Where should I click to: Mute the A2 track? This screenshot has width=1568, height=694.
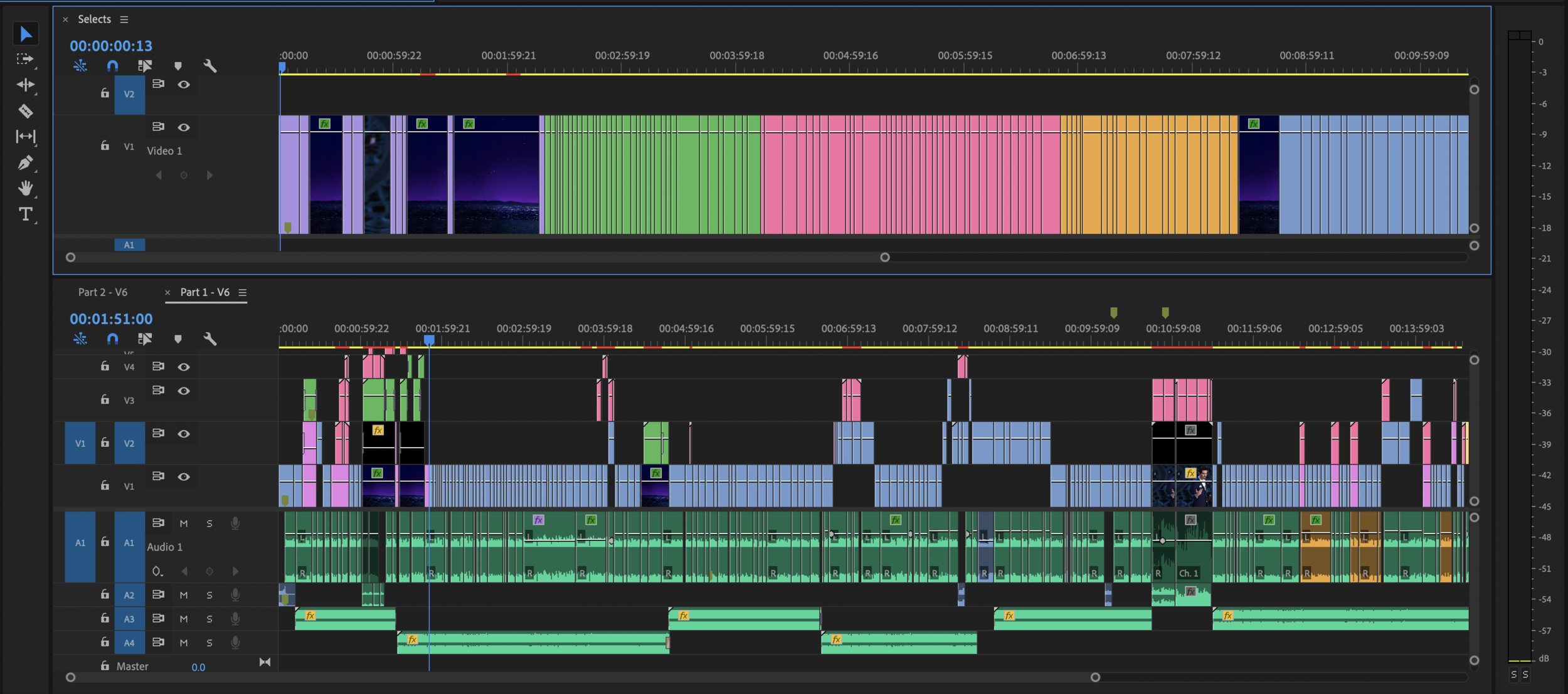coord(184,595)
